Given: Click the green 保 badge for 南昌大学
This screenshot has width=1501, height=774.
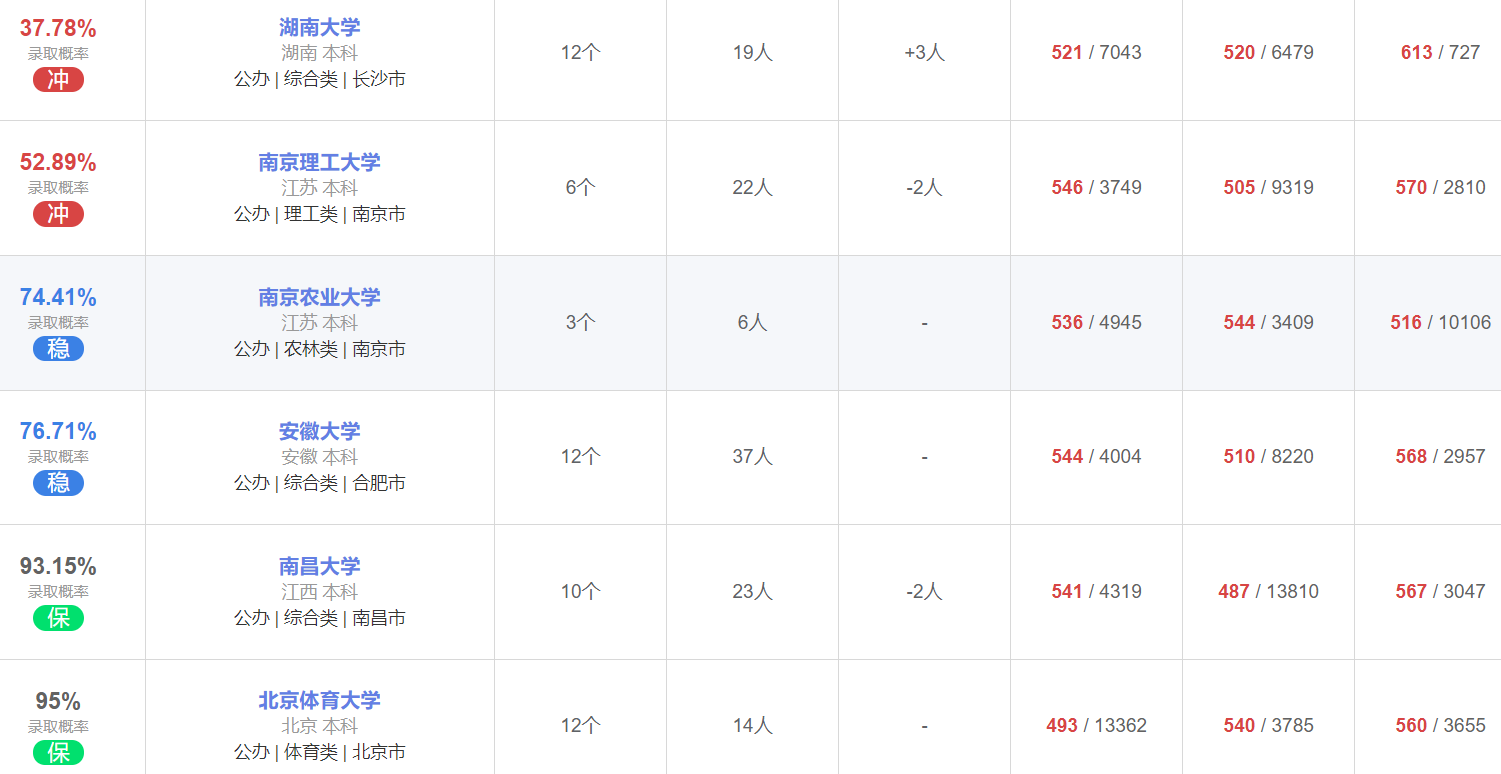Looking at the screenshot, I should 58,618.
